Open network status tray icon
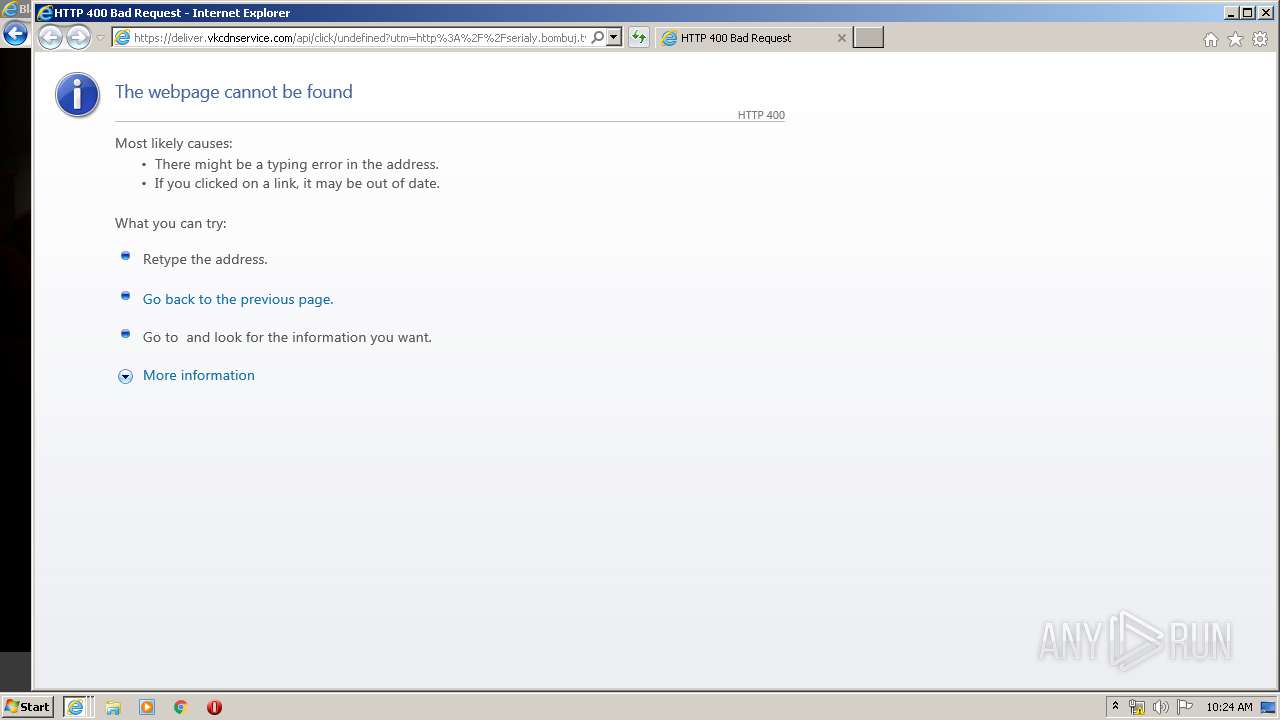 click(x=1137, y=707)
